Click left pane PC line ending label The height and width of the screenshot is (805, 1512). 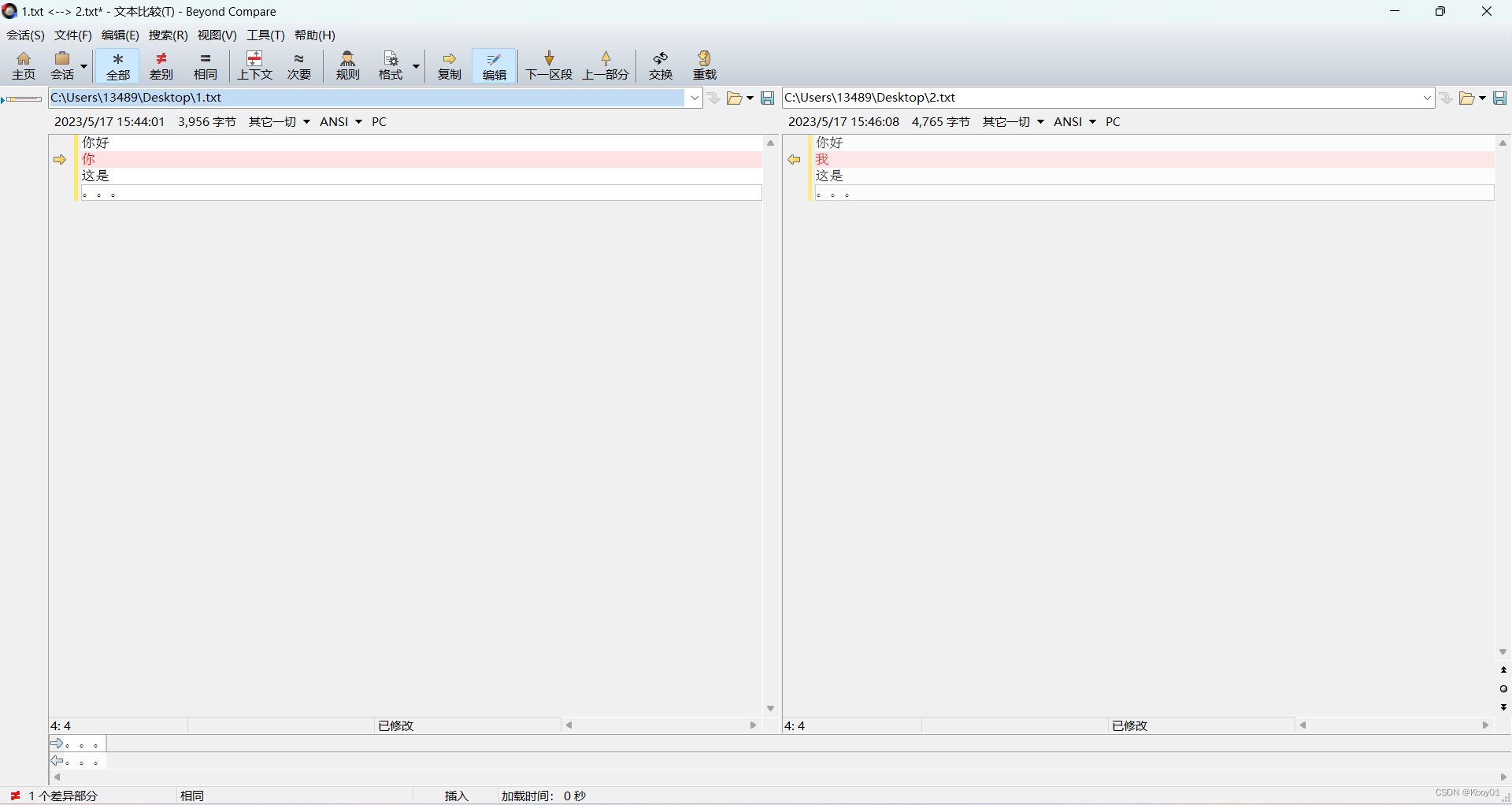pos(379,122)
